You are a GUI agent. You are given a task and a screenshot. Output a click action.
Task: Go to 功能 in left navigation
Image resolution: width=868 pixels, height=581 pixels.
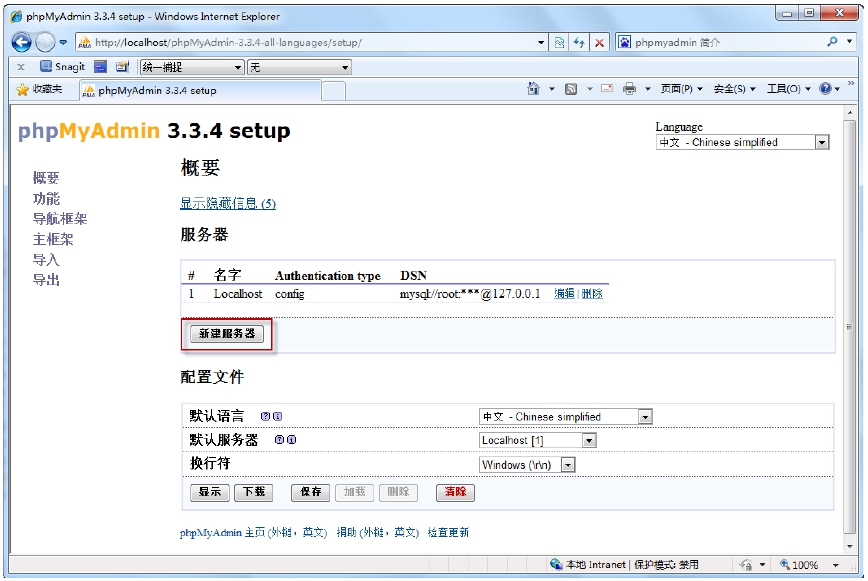[46, 199]
